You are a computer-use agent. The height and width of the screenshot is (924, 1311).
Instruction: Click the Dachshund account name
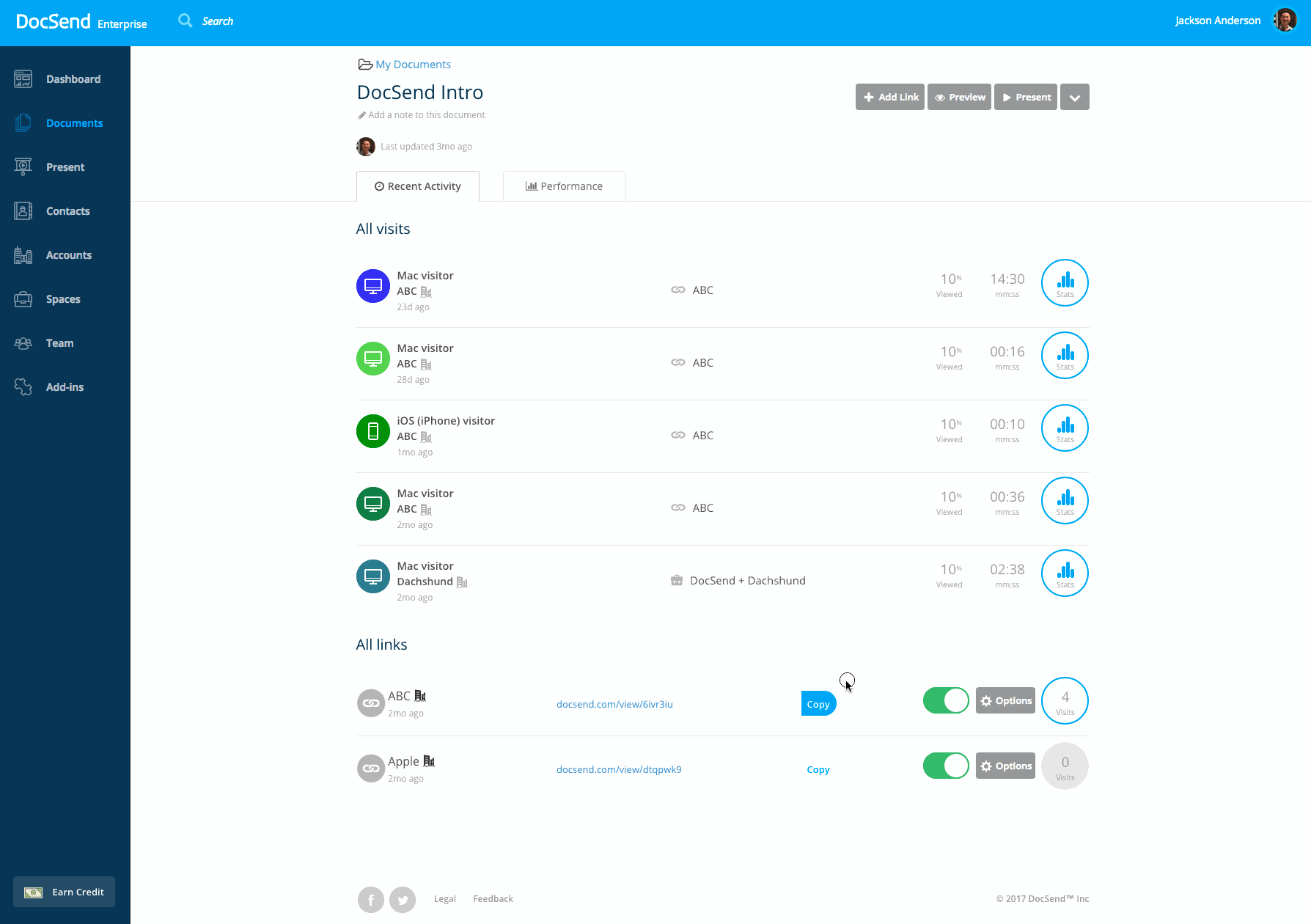425,582
